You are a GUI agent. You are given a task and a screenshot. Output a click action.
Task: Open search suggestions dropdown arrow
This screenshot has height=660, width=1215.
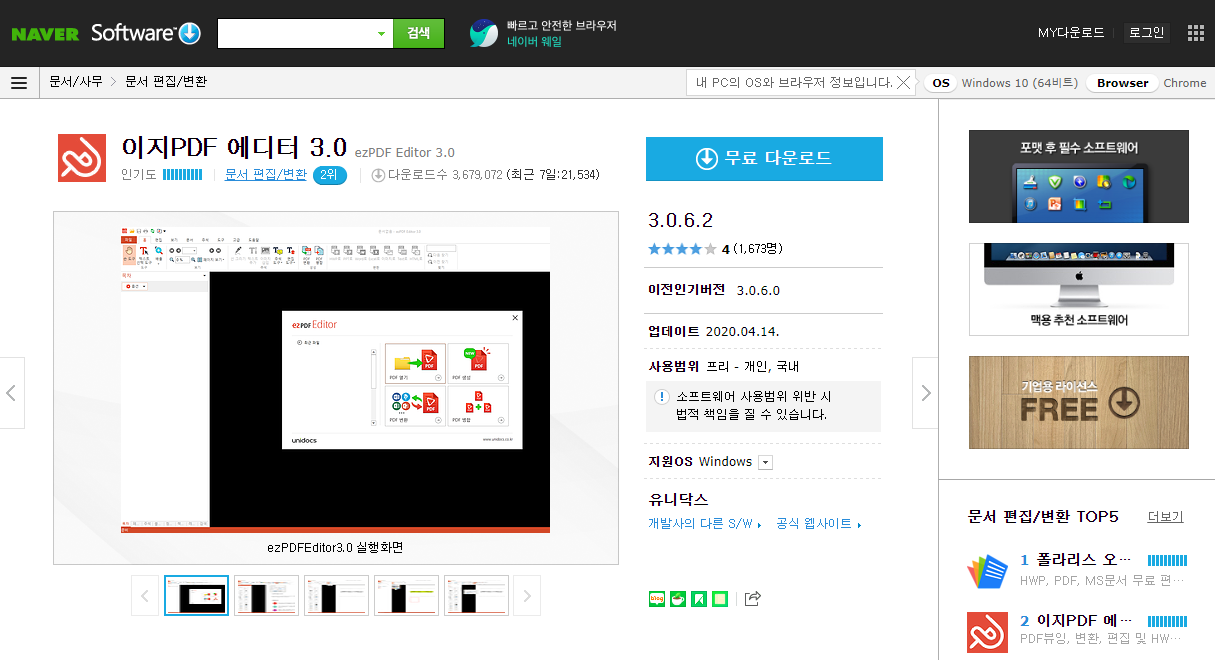click(381, 34)
